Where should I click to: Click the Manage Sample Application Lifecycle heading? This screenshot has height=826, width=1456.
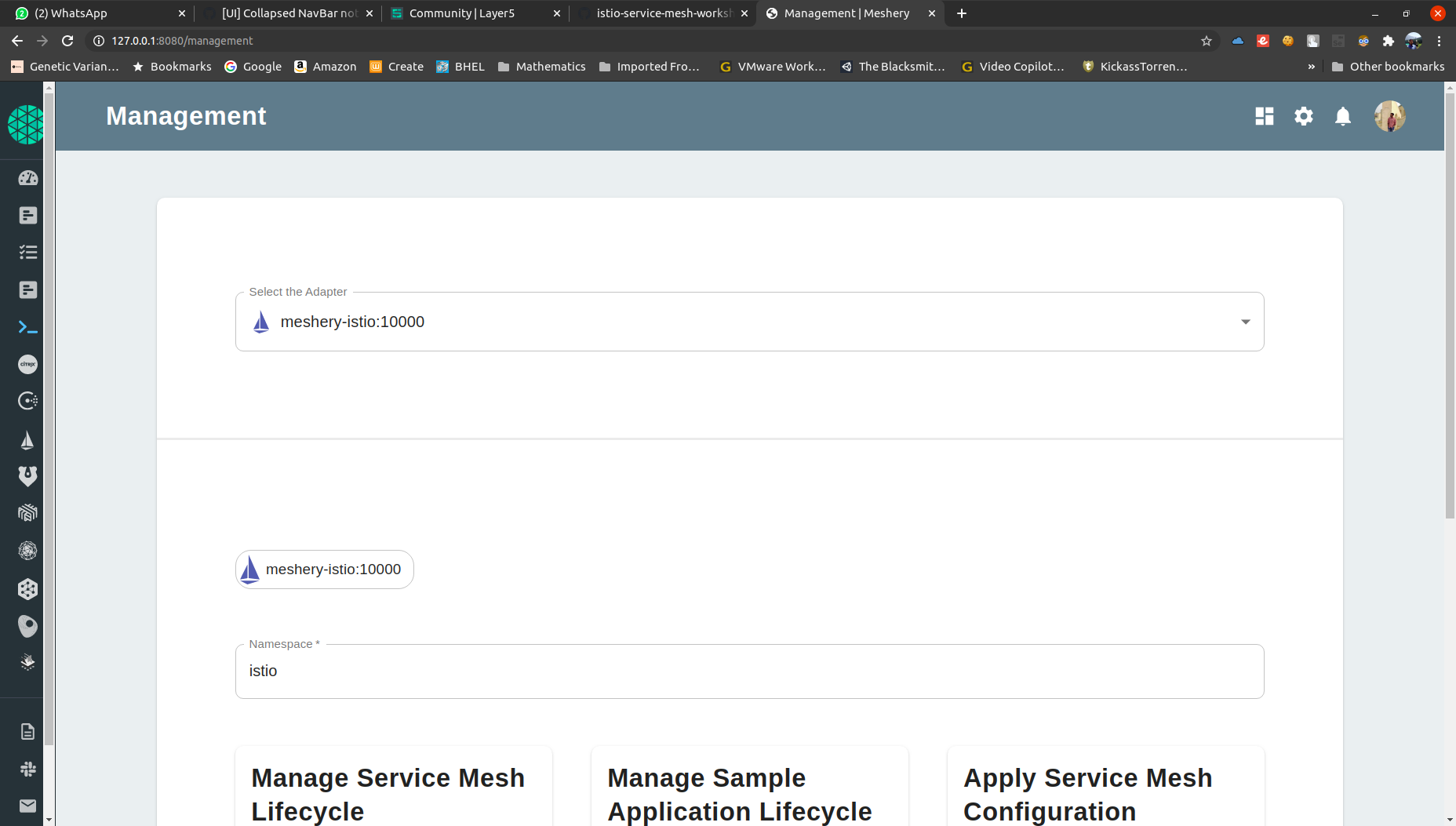point(739,795)
